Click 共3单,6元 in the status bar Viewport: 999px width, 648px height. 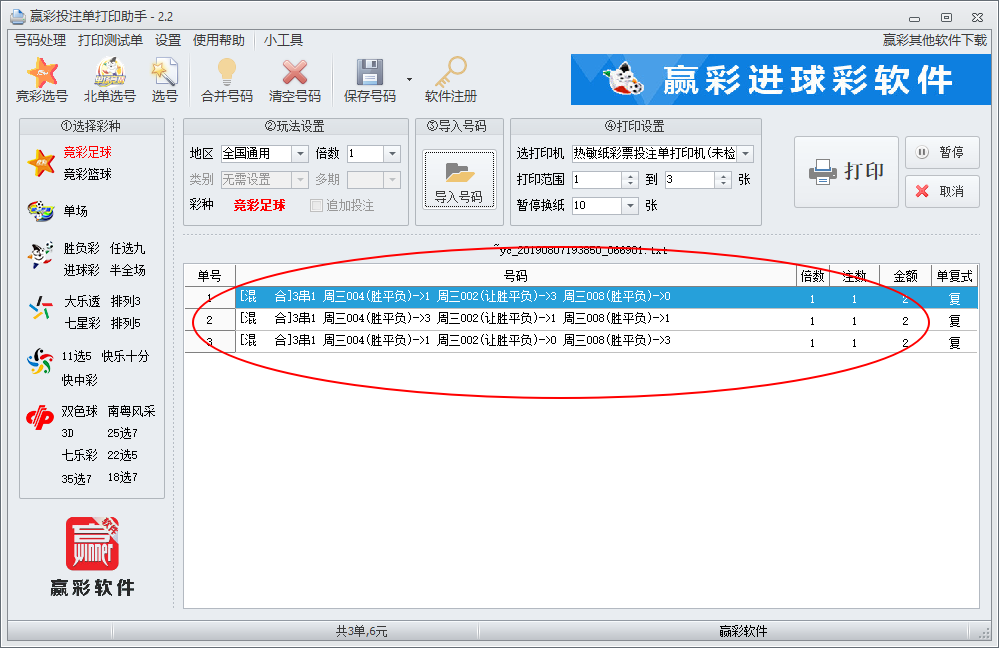tap(361, 631)
